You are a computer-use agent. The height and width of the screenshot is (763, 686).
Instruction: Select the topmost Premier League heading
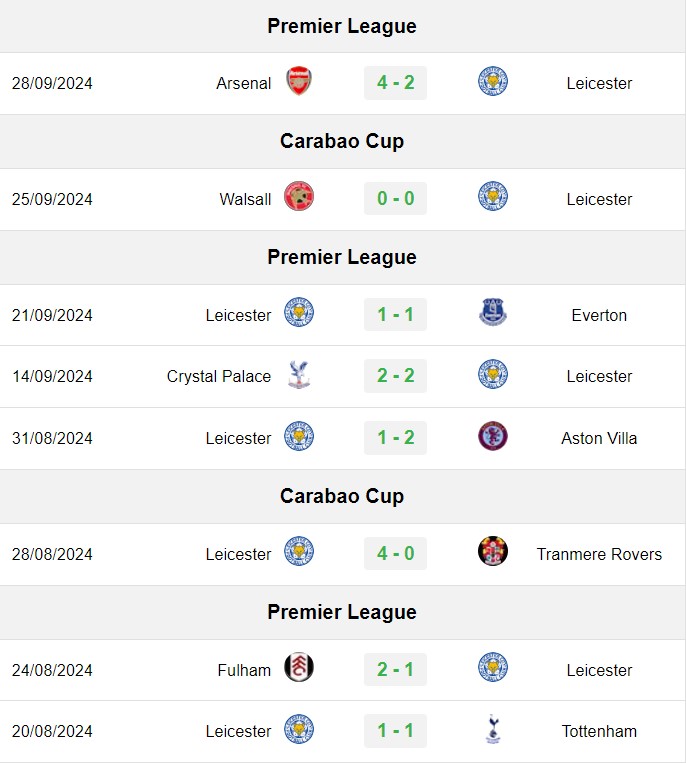pos(342,26)
